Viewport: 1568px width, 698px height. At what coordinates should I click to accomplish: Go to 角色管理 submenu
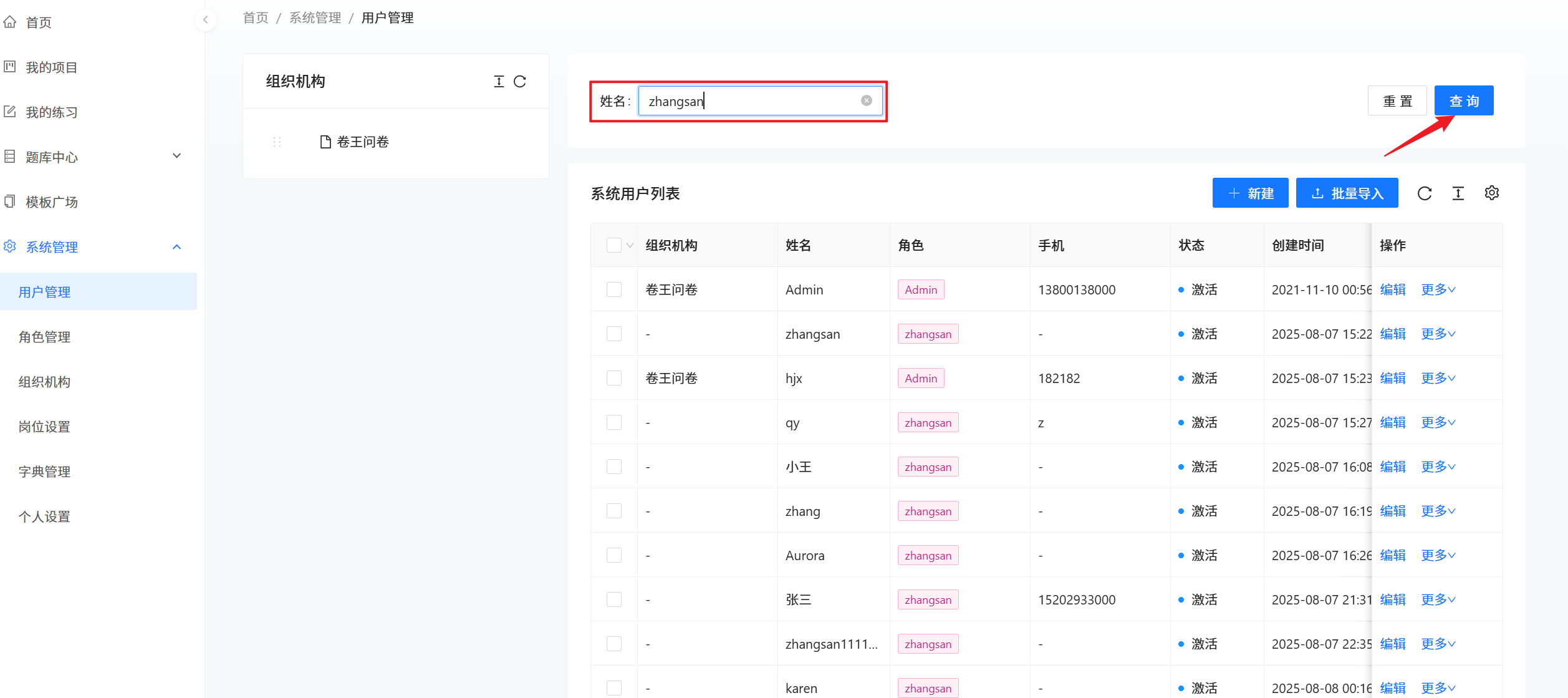pos(44,337)
